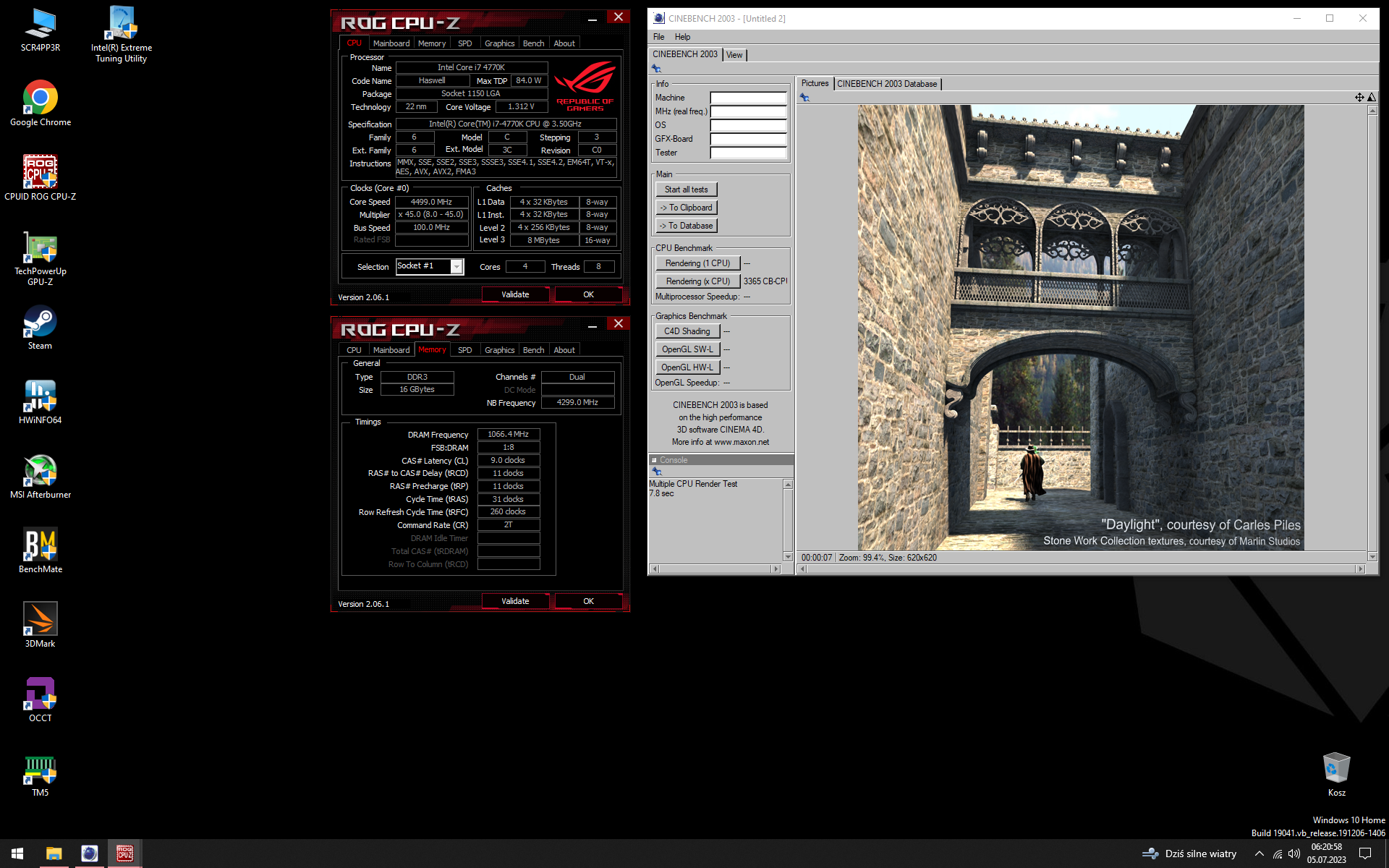
Task: Switch to View tab in Cinebench
Action: 734,55
